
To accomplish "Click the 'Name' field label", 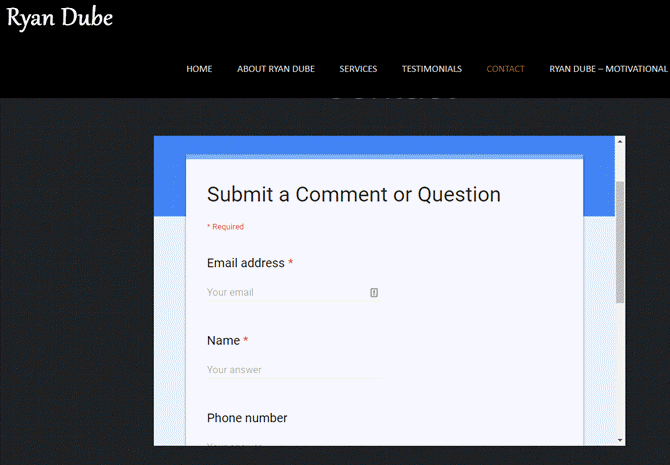I will click(223, 340).
